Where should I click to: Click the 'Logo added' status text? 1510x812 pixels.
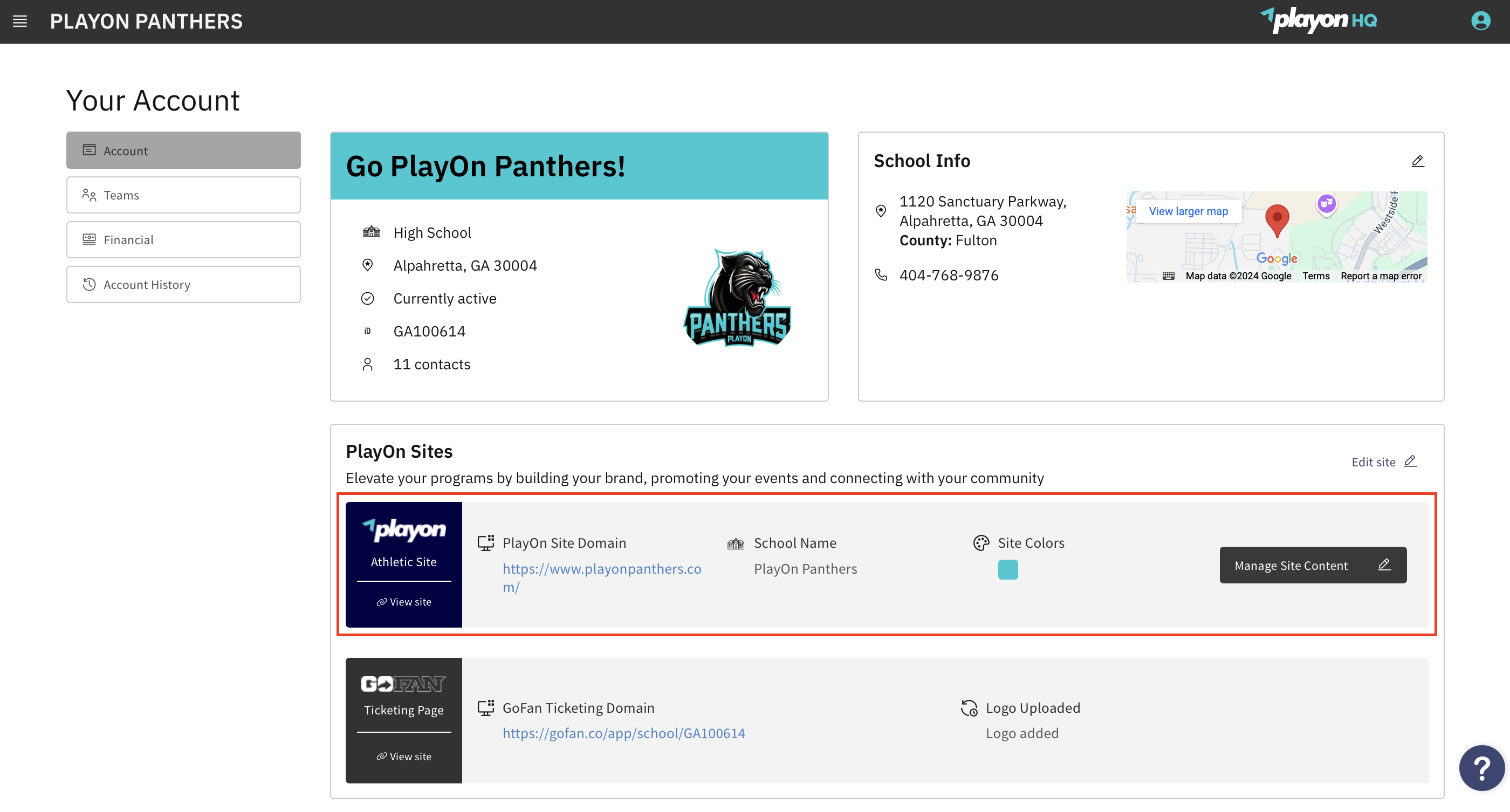point(1022,733)
